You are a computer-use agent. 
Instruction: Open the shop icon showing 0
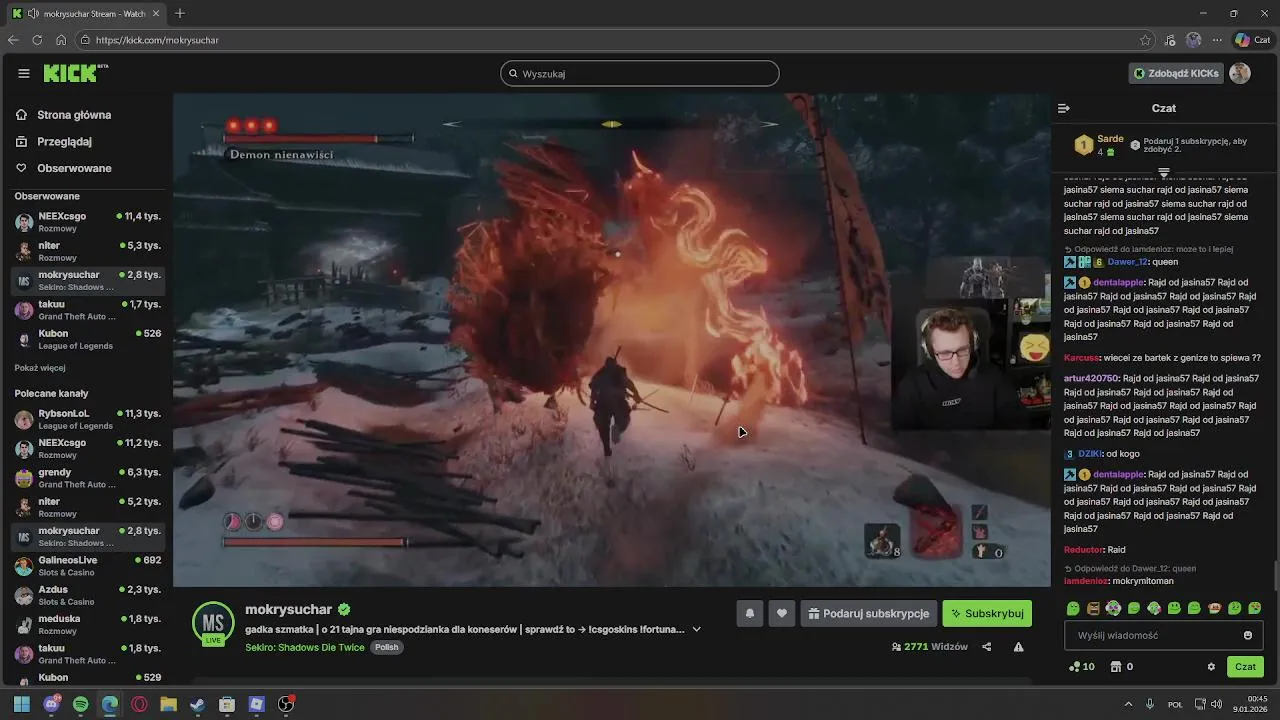tap(1122, 667)
